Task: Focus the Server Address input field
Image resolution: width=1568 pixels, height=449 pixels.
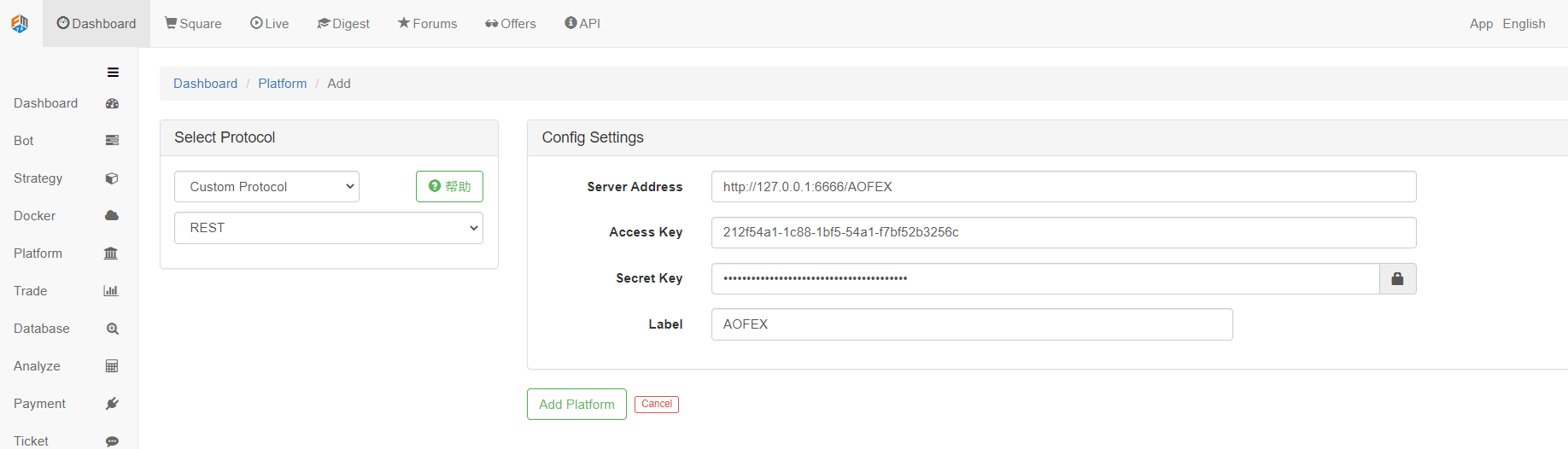Action: 1063,187
